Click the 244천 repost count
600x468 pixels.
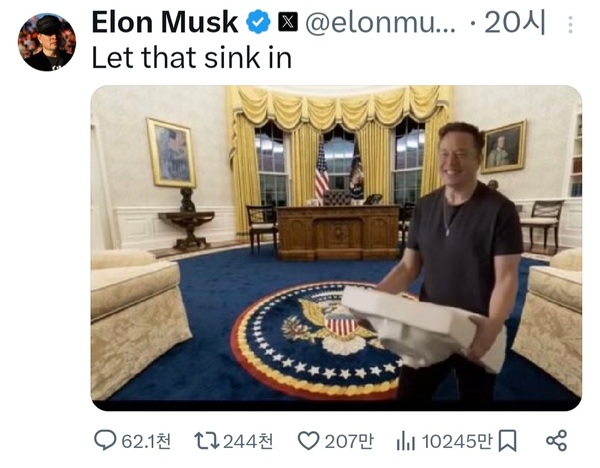click(x=248, y=441)
